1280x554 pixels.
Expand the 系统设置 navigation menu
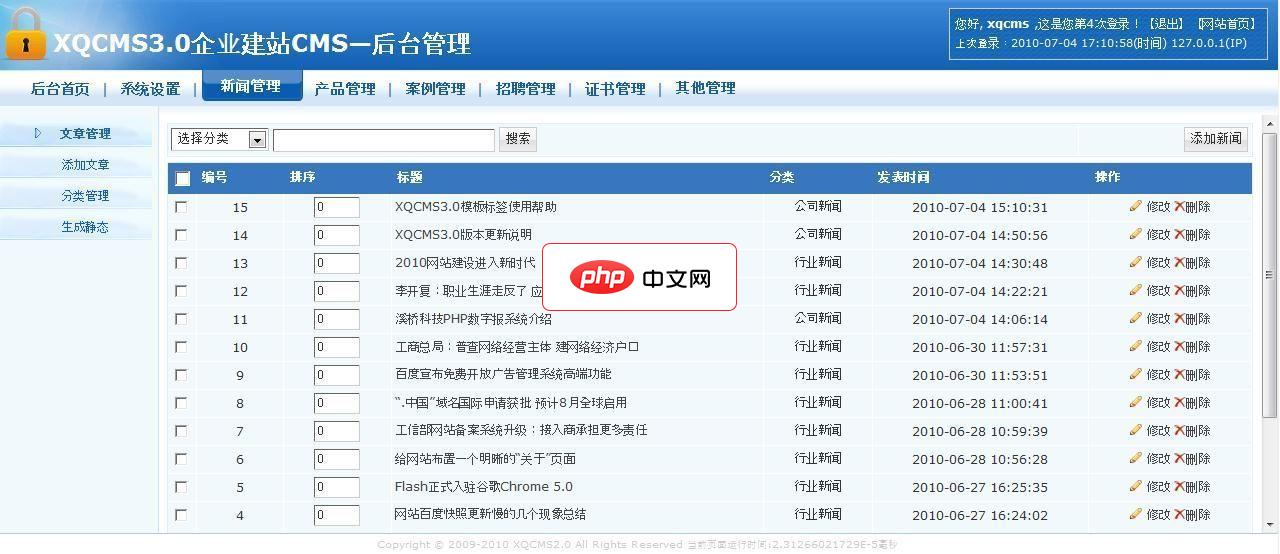tap(150, 88)
